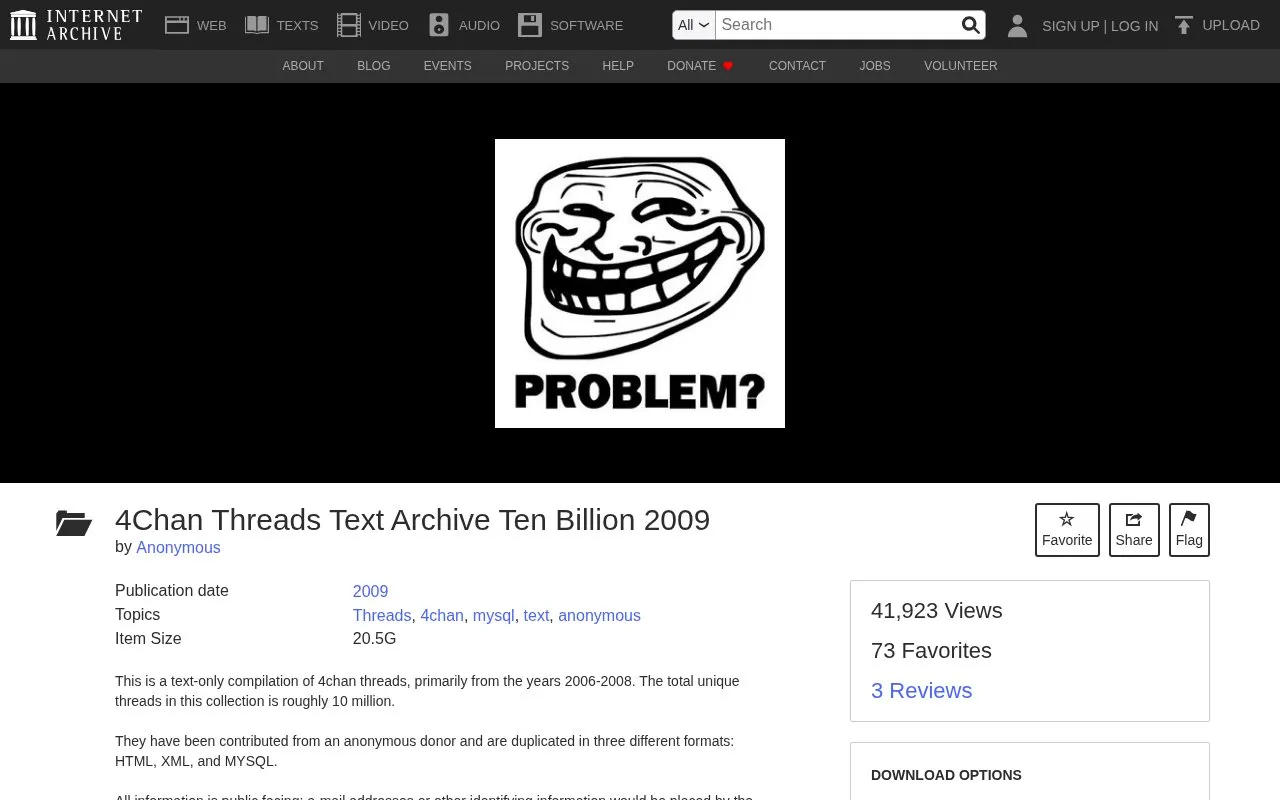The height and width of the screenshot is (800, 1280).
Task: Click the upload arrow icon
Action: [x=1184, y=26]
